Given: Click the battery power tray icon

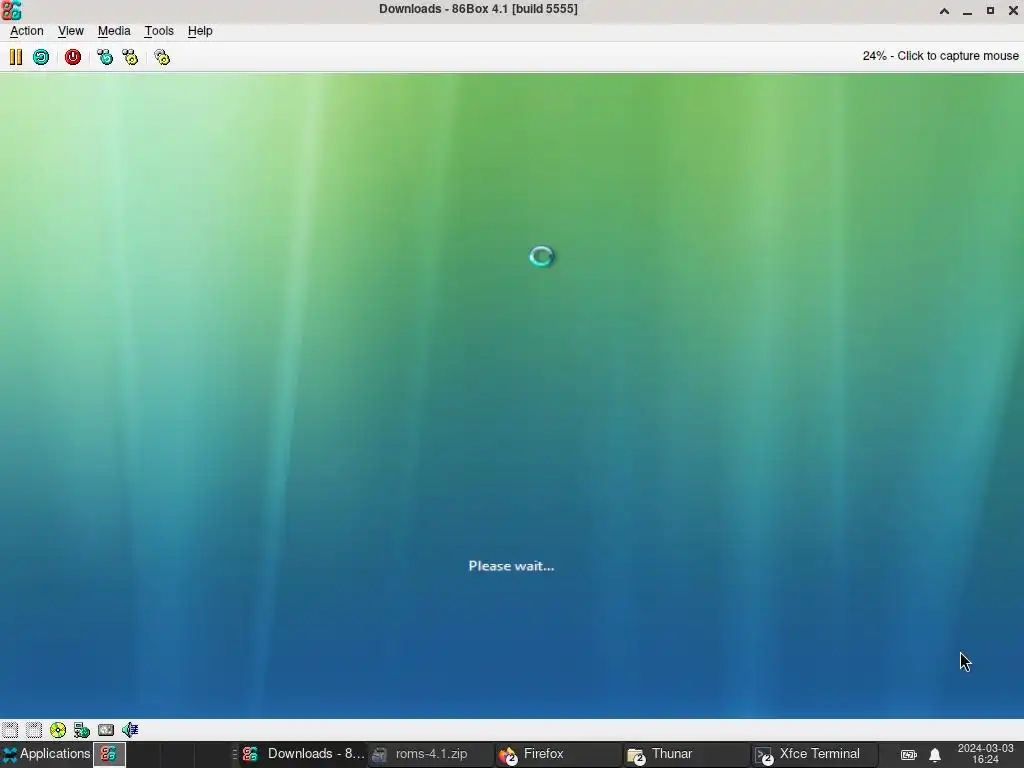Looking at the screenshot, I should (908, 755).
